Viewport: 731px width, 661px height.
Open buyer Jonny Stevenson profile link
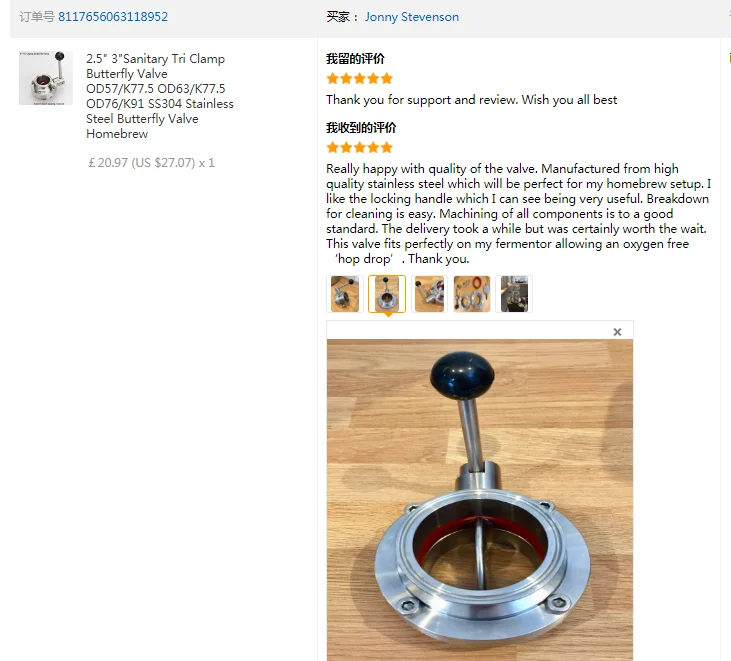(x=412, y=17)
